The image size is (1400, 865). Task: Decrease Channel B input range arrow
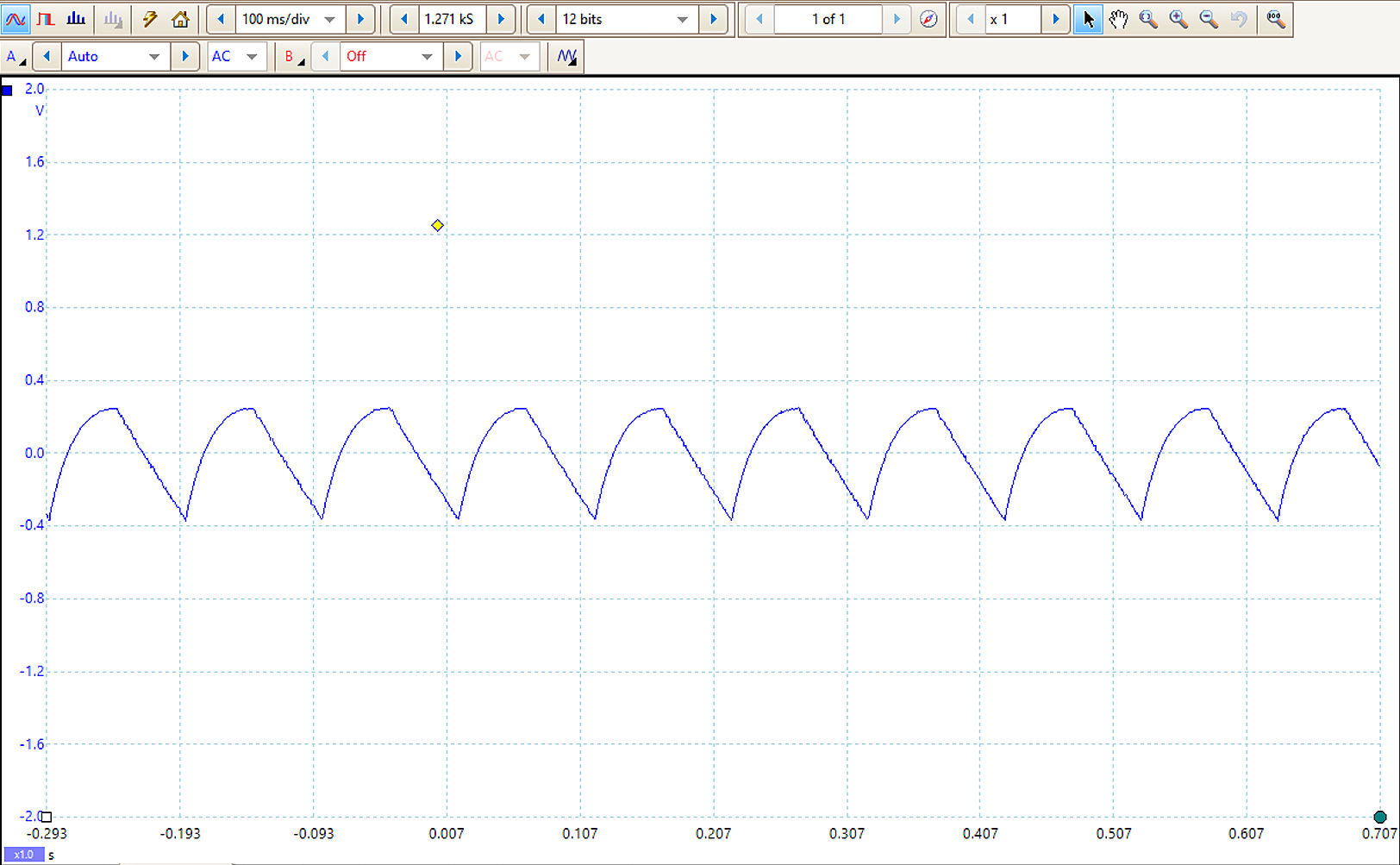[325, 56]
